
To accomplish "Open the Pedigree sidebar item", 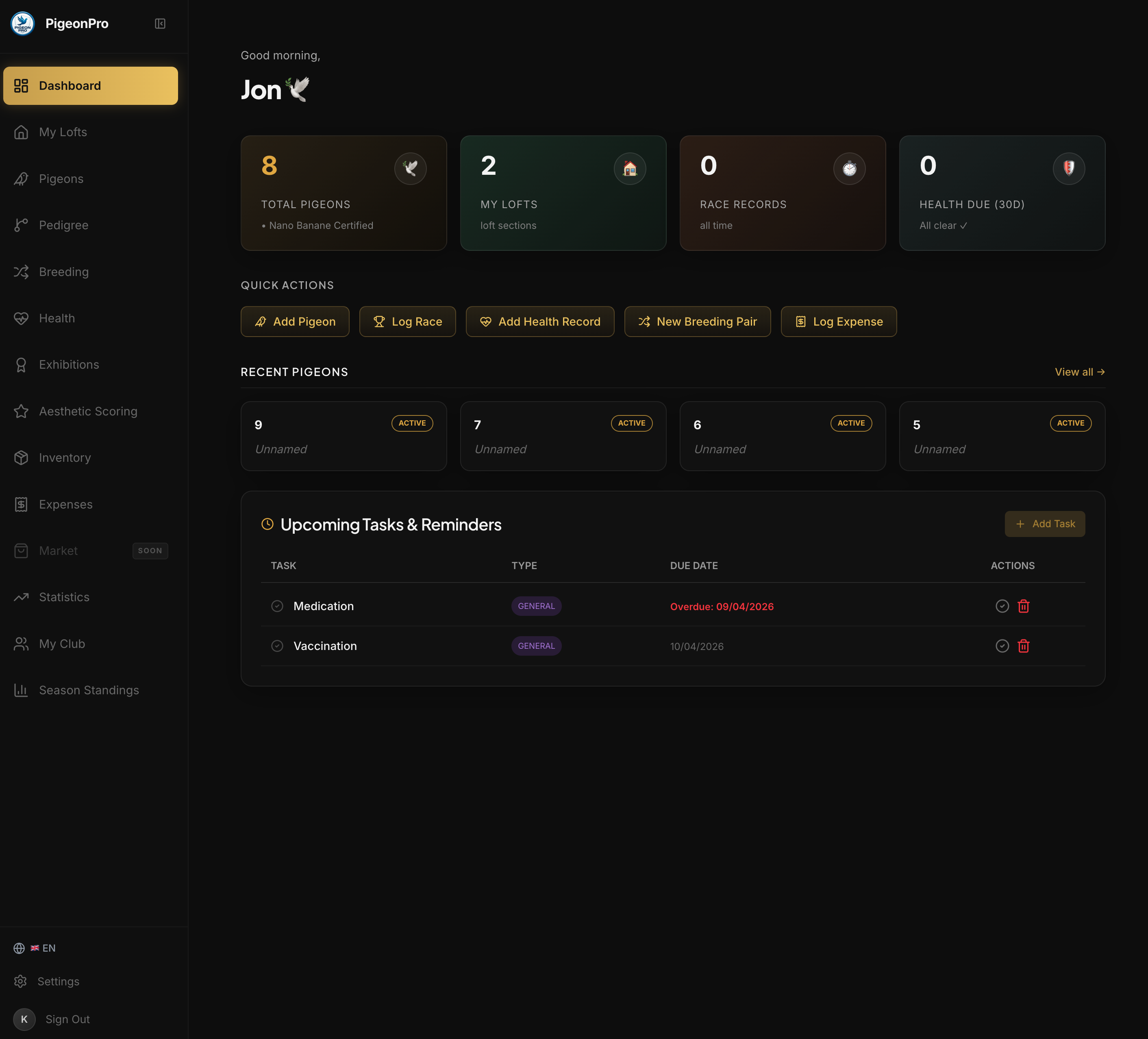I will tap(63, 225).
